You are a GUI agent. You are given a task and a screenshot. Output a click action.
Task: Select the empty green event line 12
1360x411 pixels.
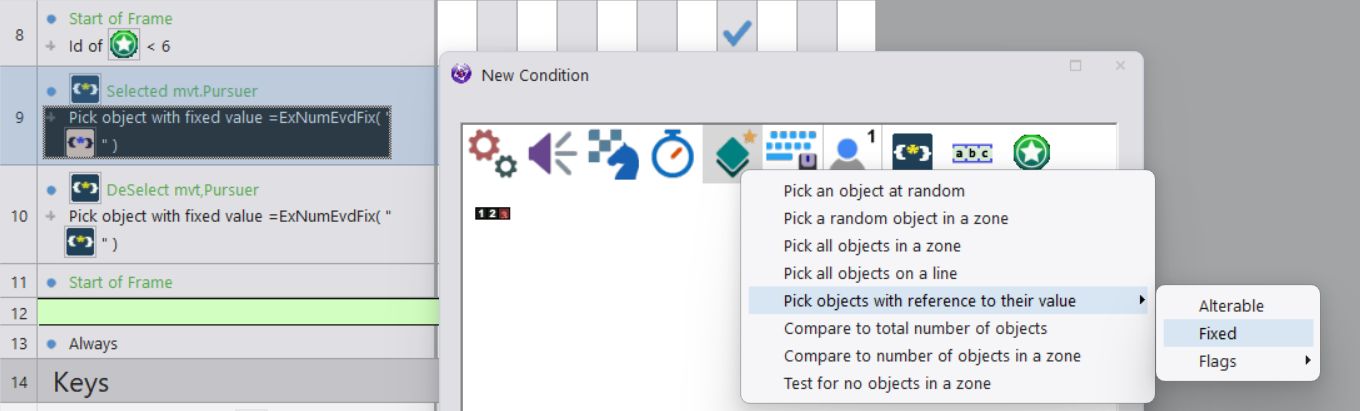[x=237, y=312]
